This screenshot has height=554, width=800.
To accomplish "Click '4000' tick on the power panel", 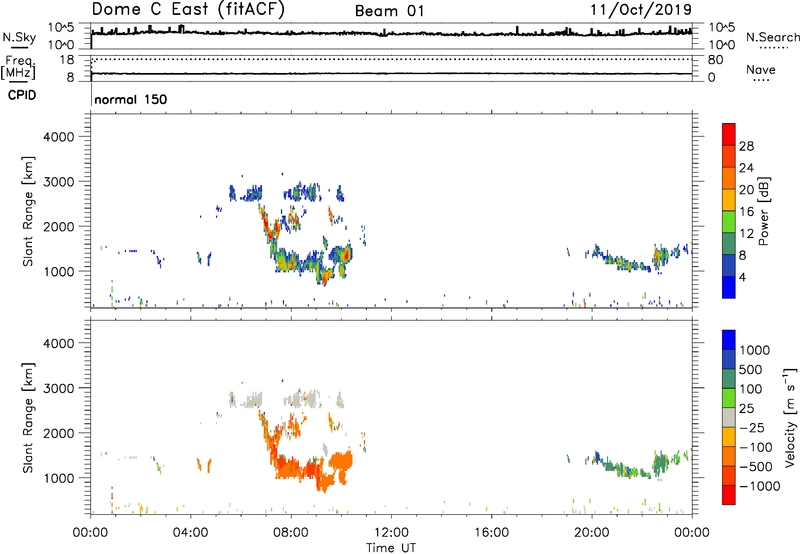I will tap(58, 137).
